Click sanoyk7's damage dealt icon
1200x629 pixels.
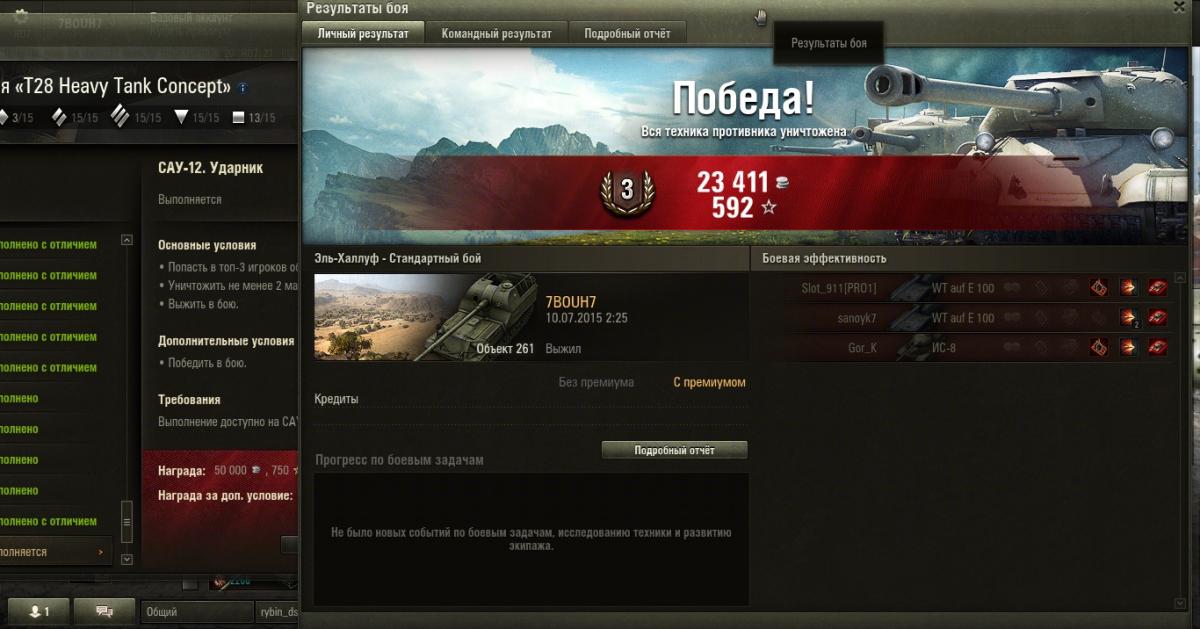coord(1129,318)
